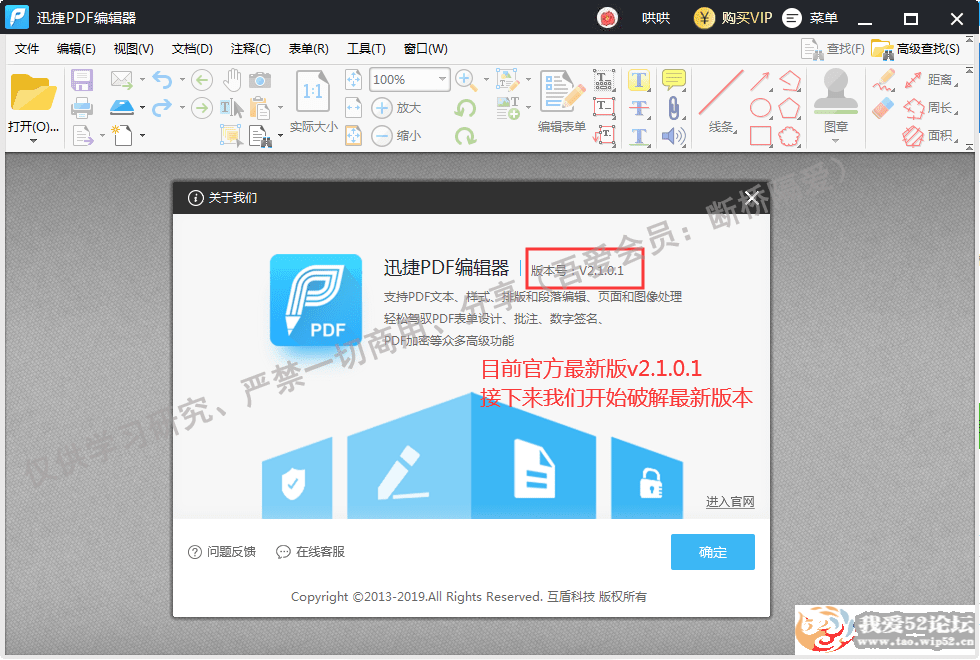Expand the arrow below 打开(O)...

point(33,141)
